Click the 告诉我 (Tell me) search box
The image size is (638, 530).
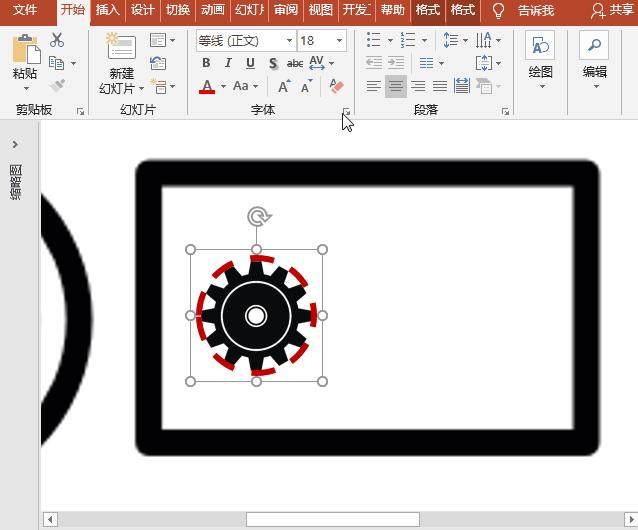(x=535, y=10)
